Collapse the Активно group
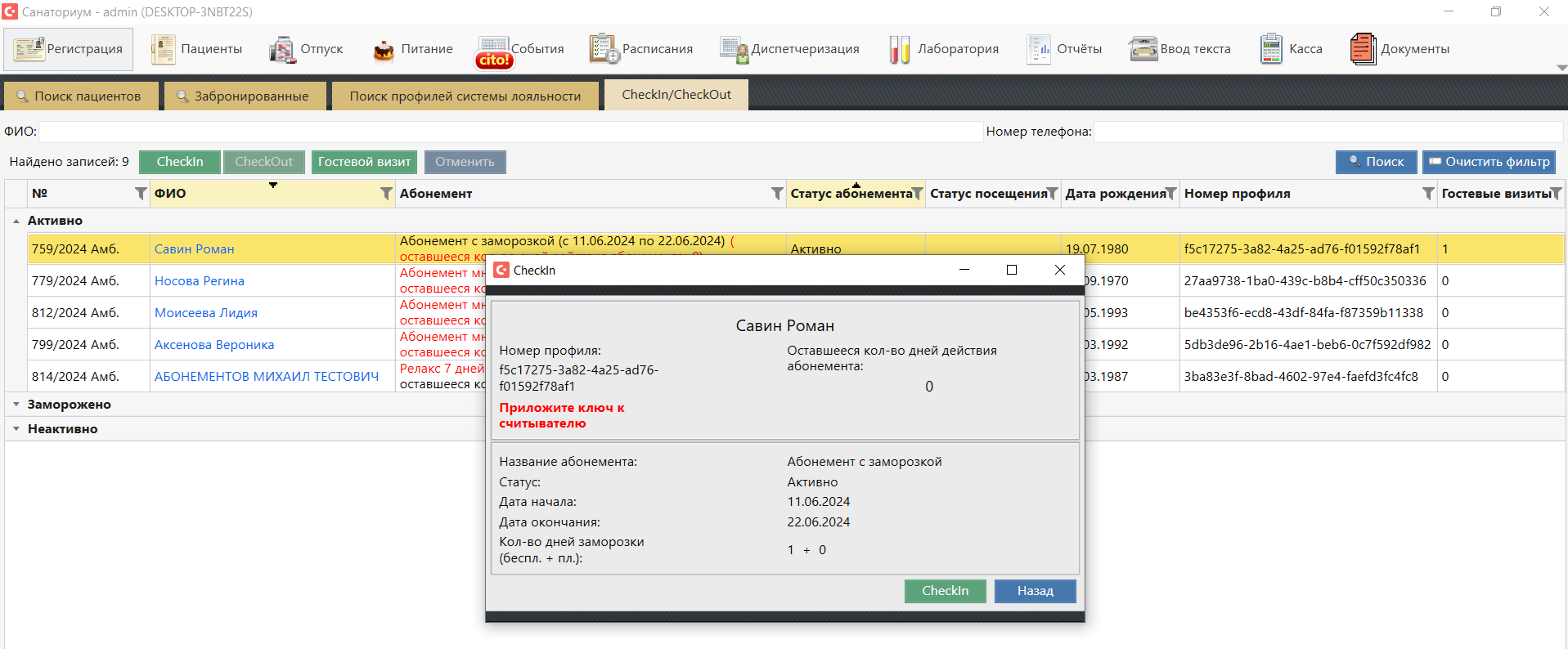Viewport: 1568px width, 649px height. (16, 221)
